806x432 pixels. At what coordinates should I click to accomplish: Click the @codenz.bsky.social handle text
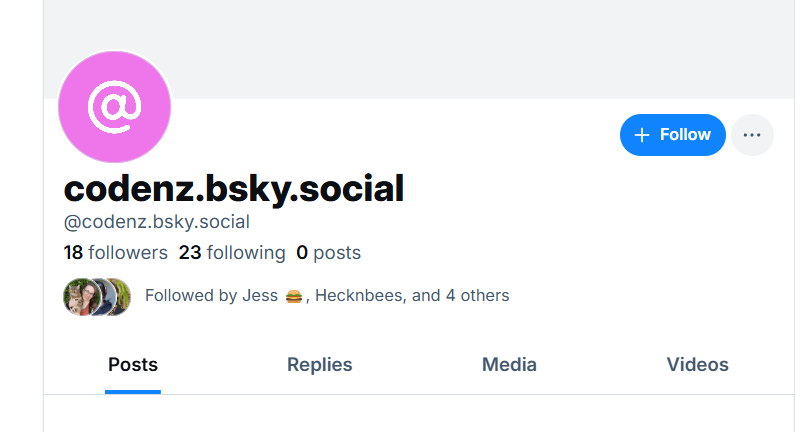(157, 222)
